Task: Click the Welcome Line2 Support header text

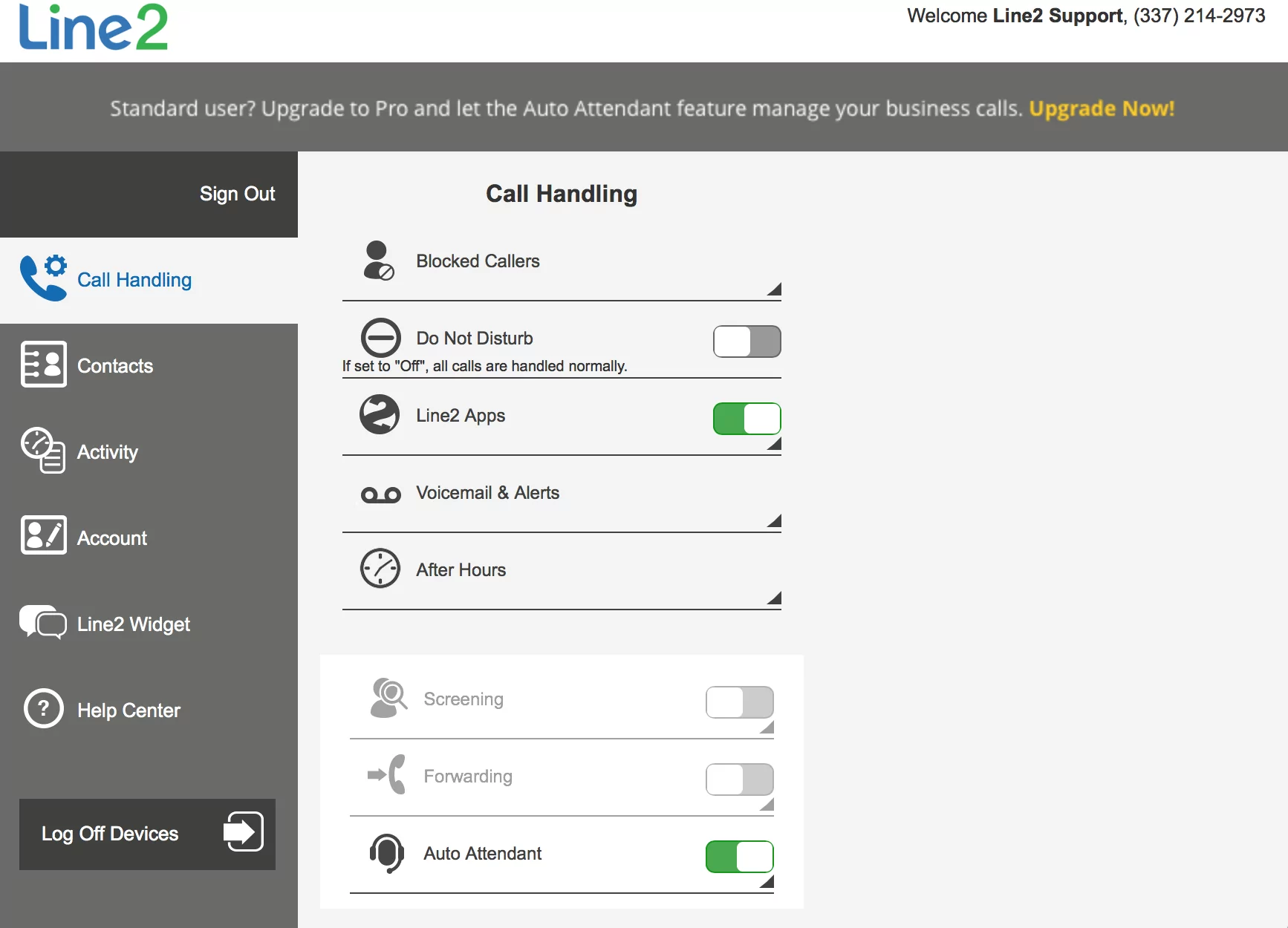Action: tap(1086, 16)
